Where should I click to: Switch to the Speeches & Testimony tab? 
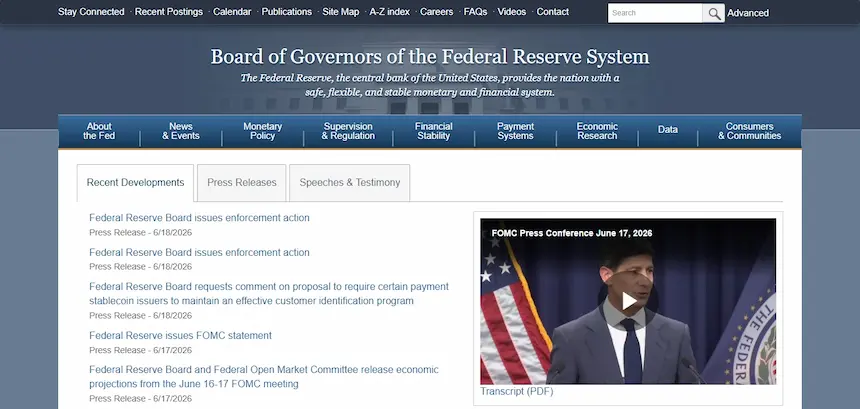pos(350,183)
